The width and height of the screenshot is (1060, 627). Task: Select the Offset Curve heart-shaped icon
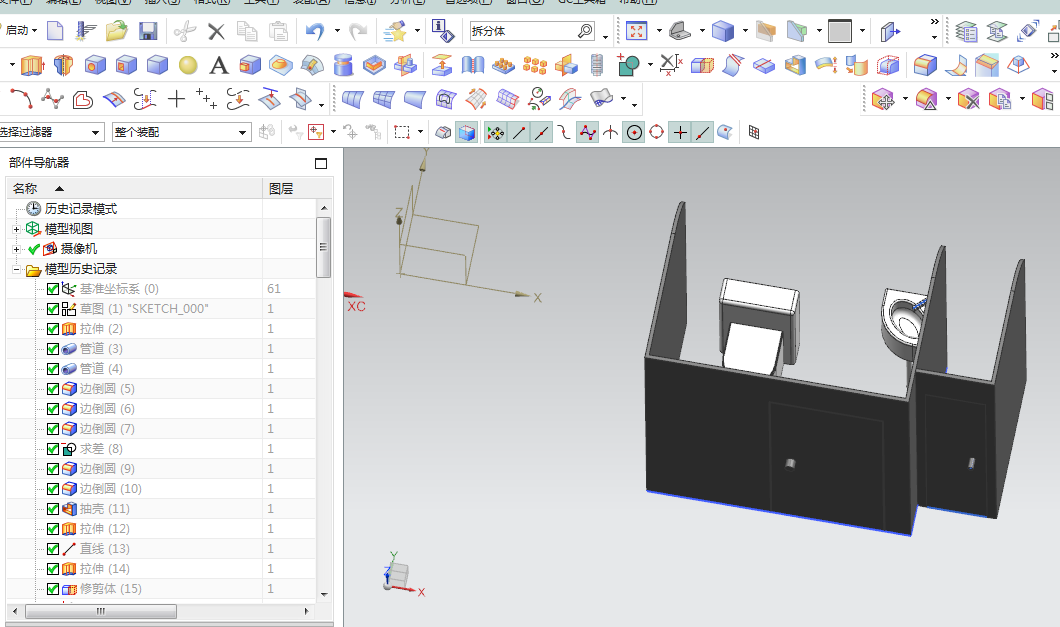pyautogui.click(x=82, y=100)
